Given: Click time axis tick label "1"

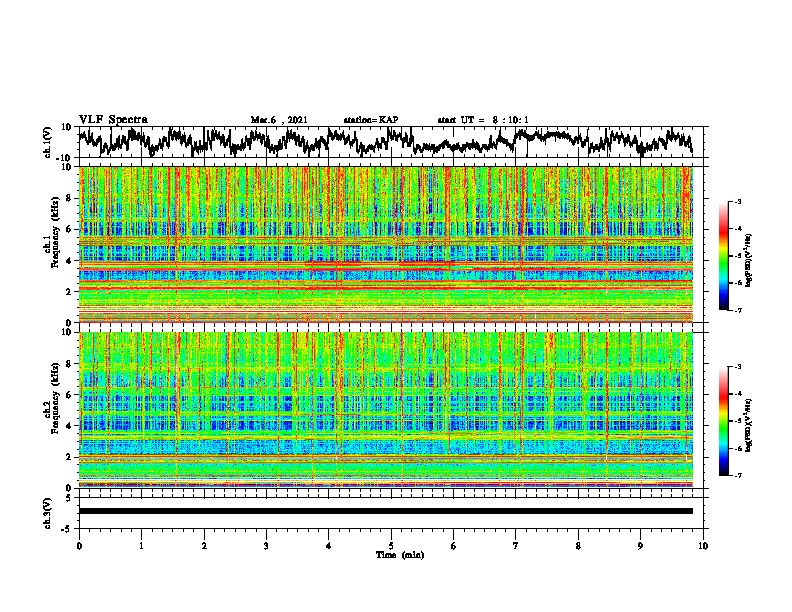Looking at the screenshot, I should coord(141,546).
